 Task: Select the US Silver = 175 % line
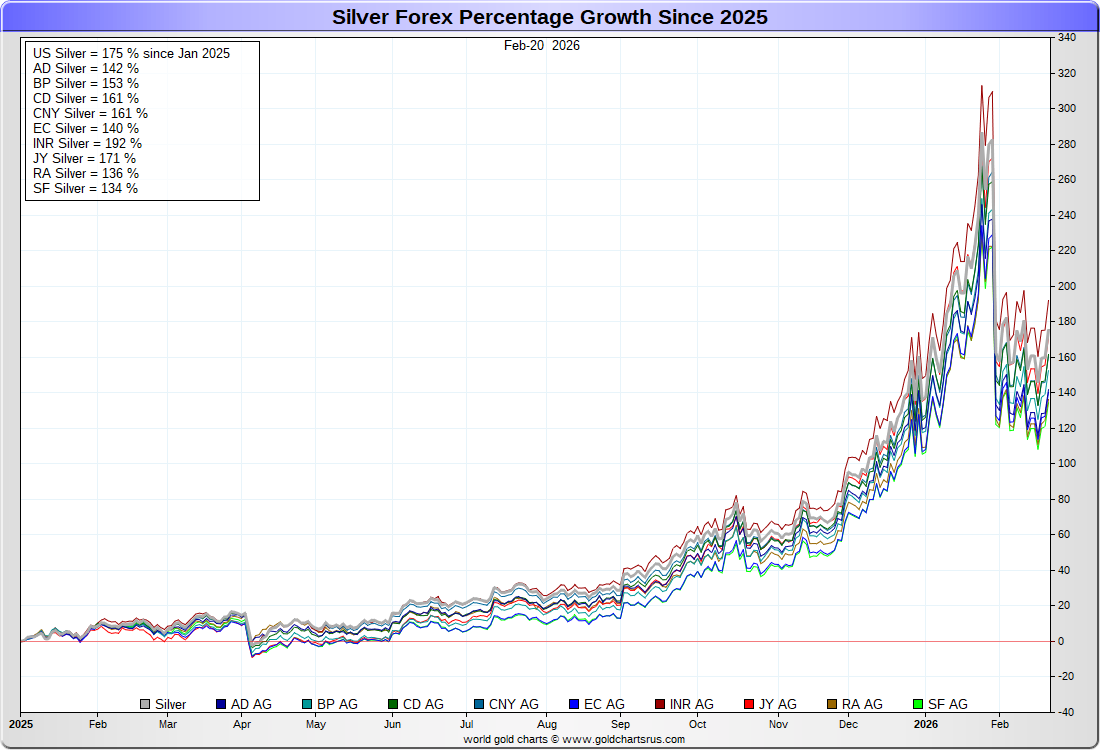pos(131,53)
